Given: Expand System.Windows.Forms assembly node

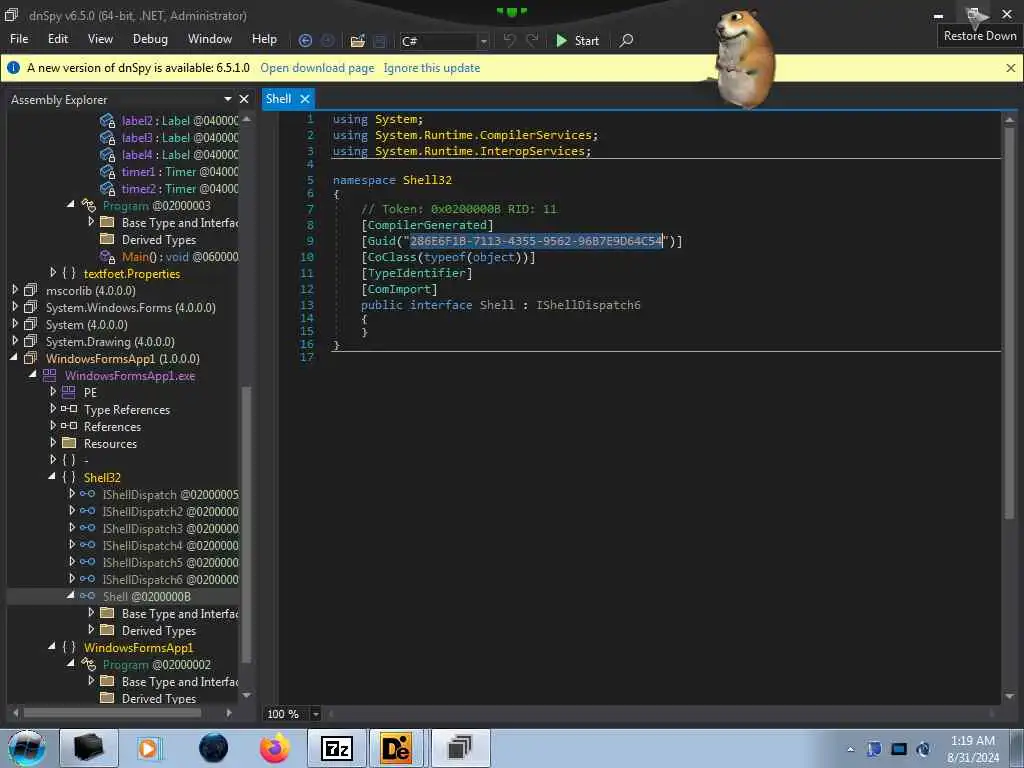Looking at the screenshot, I should point(14,307).
